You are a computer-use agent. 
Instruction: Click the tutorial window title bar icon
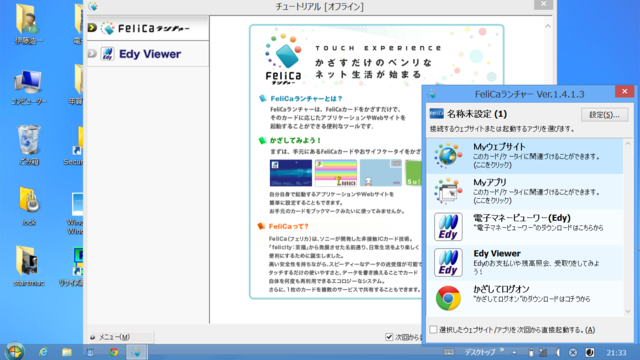click(93, 7)
